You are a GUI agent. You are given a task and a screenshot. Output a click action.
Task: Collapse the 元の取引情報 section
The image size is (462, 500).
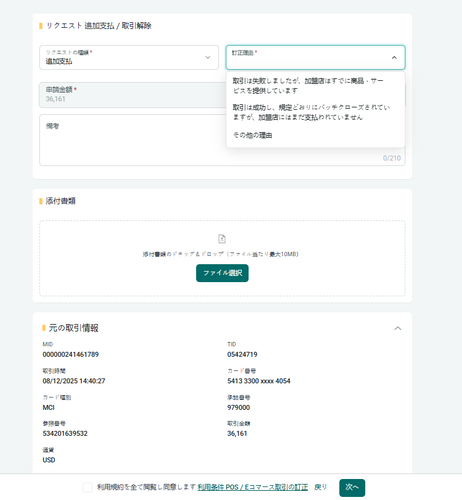coord(398,328)
